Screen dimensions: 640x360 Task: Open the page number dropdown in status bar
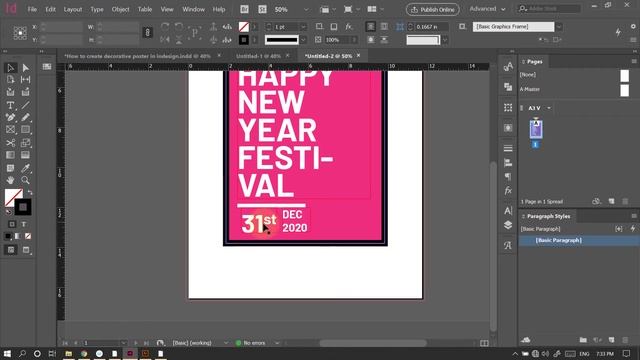pos(123,343)
